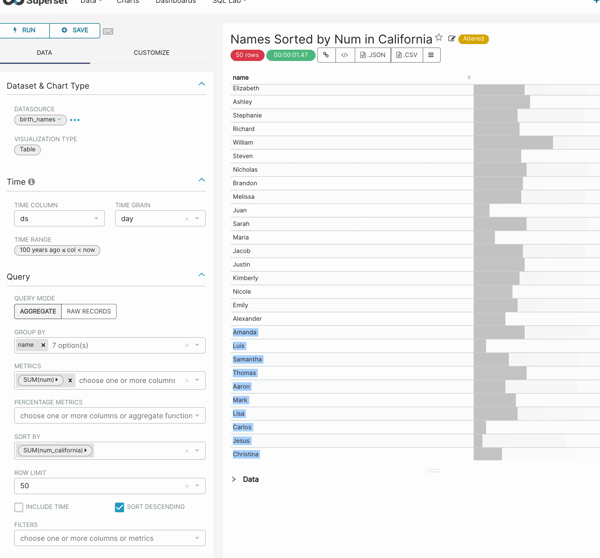Viewport: 600px width, 558px height.
Task: Expand the SUM(num) metric arrow
Action: [57, 380]
